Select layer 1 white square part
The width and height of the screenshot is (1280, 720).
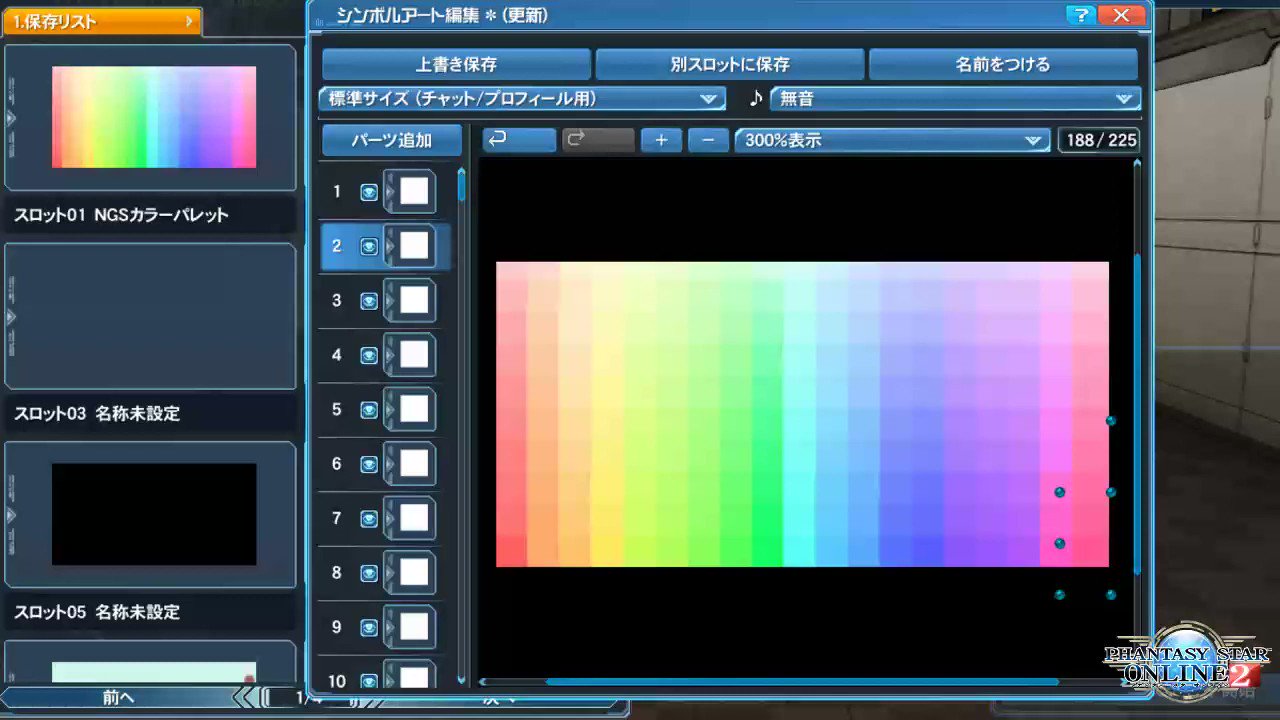(x=414, y=192)
